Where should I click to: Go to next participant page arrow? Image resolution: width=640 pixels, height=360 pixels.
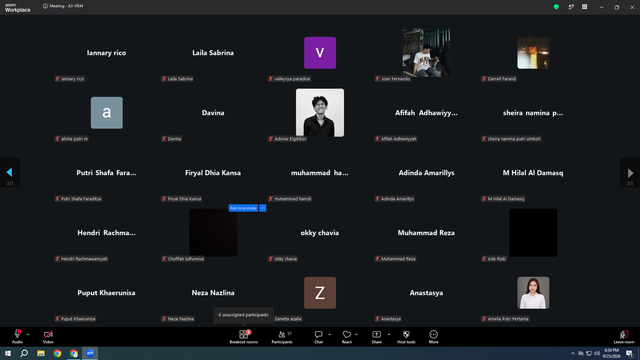tap(630, 173)
